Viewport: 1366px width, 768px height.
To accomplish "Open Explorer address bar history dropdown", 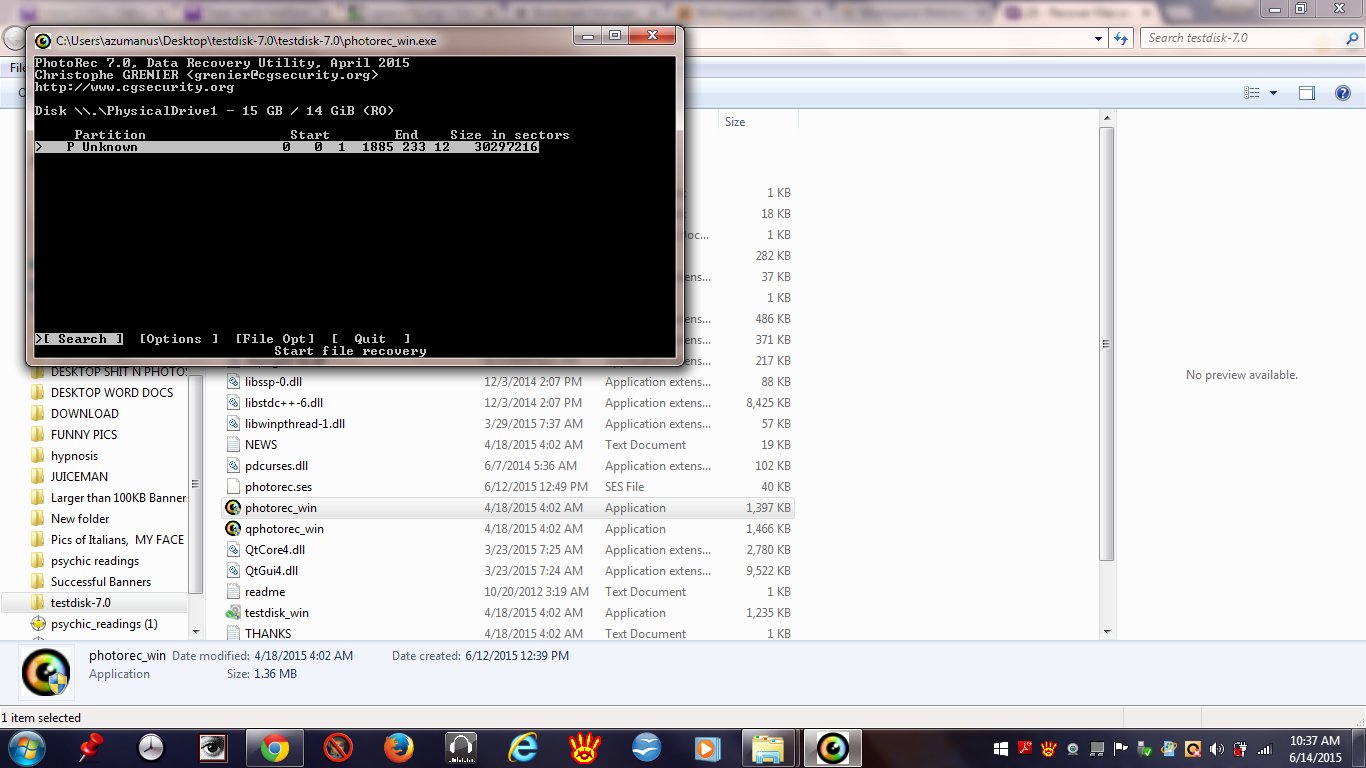I will click(x=1100, y=38).
